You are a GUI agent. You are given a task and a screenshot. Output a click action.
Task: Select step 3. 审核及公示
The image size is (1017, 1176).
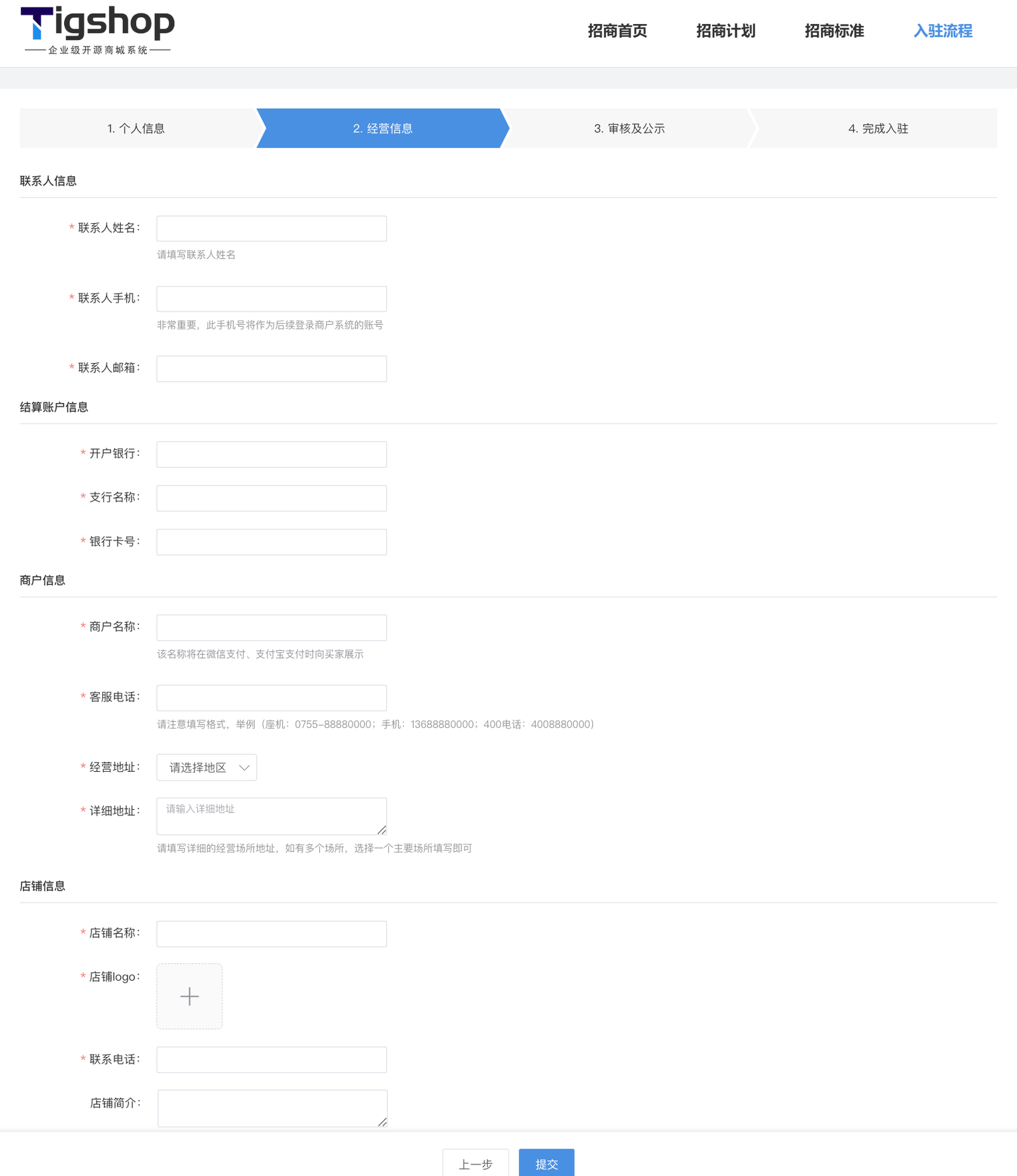pyautogui.click(x=629, y=128)
